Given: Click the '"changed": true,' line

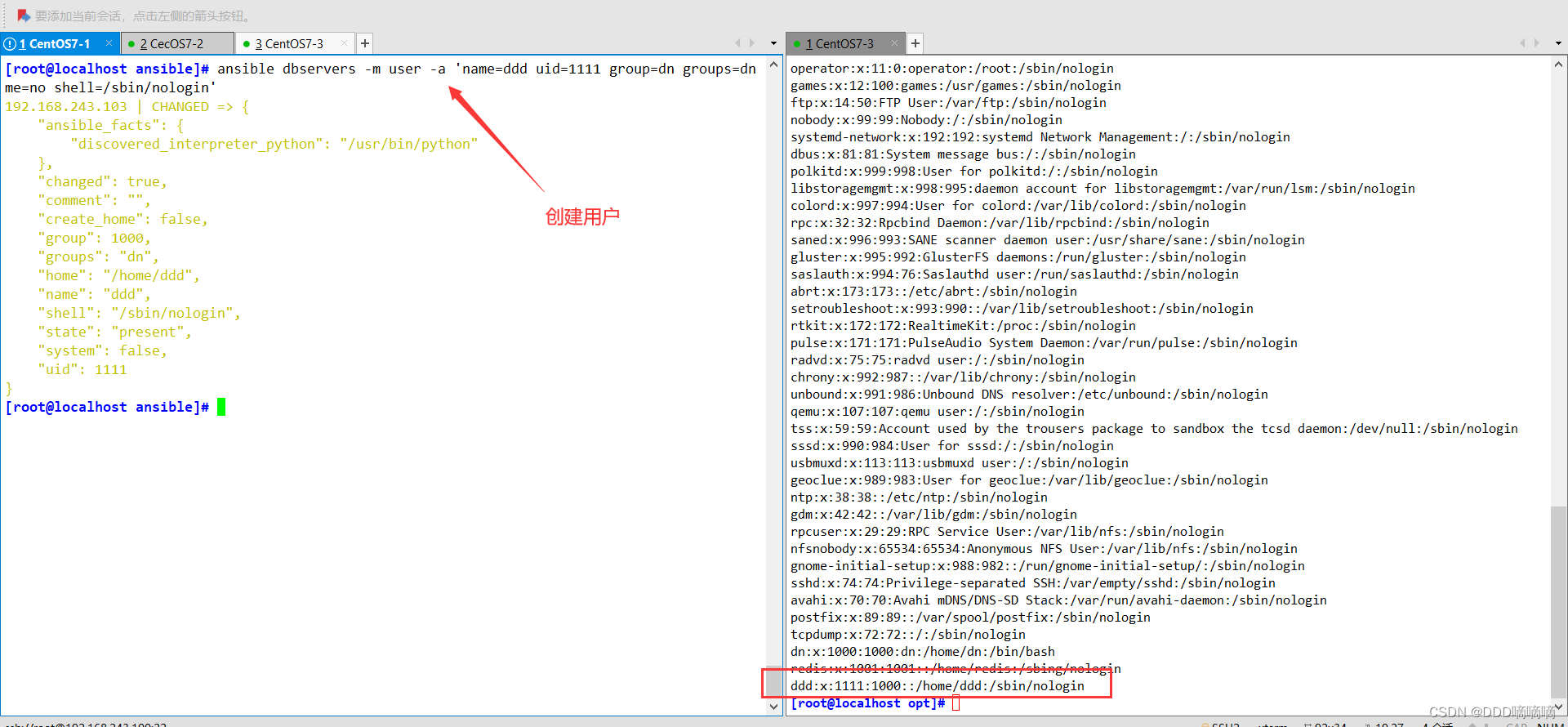Looking at the screenshot, I should pyautogui.click(x=102, y=181).
